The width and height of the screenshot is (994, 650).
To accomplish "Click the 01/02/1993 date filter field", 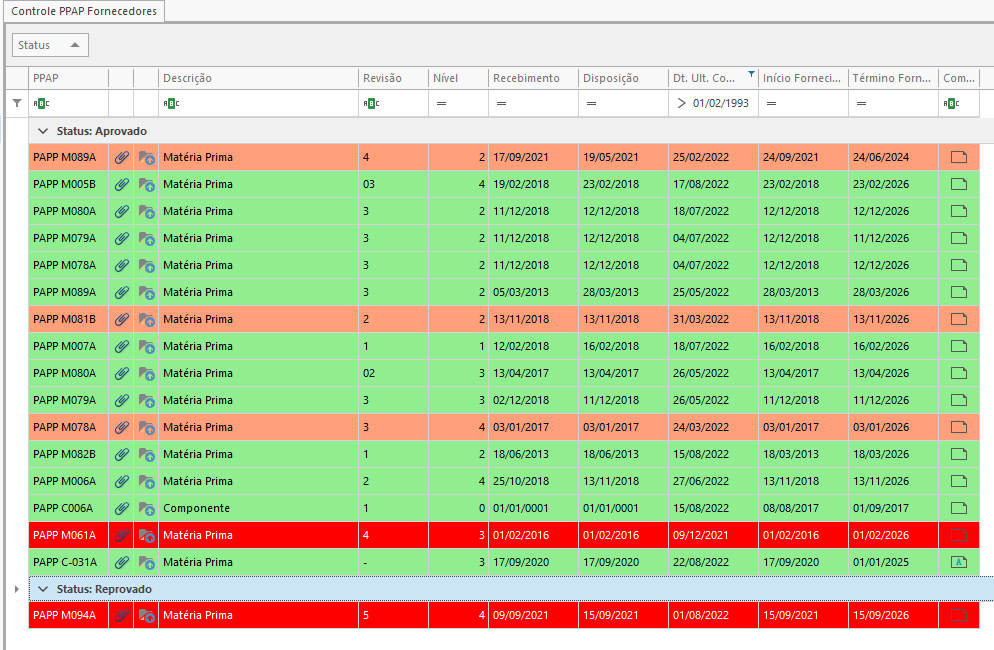I will [720, 103].
